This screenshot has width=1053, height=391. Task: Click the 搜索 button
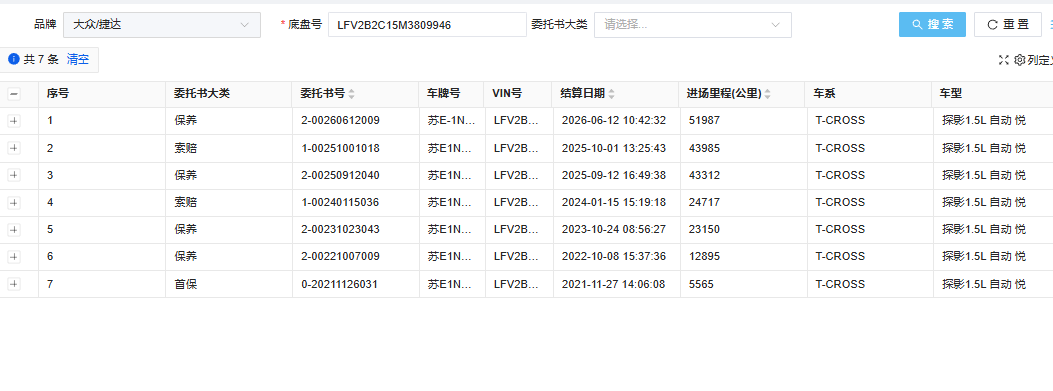[x=932, y=25]
